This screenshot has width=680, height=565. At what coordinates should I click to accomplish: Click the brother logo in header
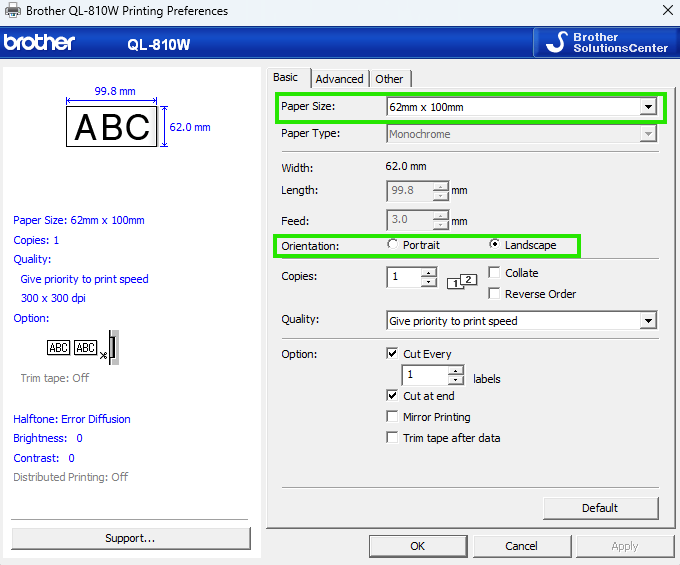[39, 42]
